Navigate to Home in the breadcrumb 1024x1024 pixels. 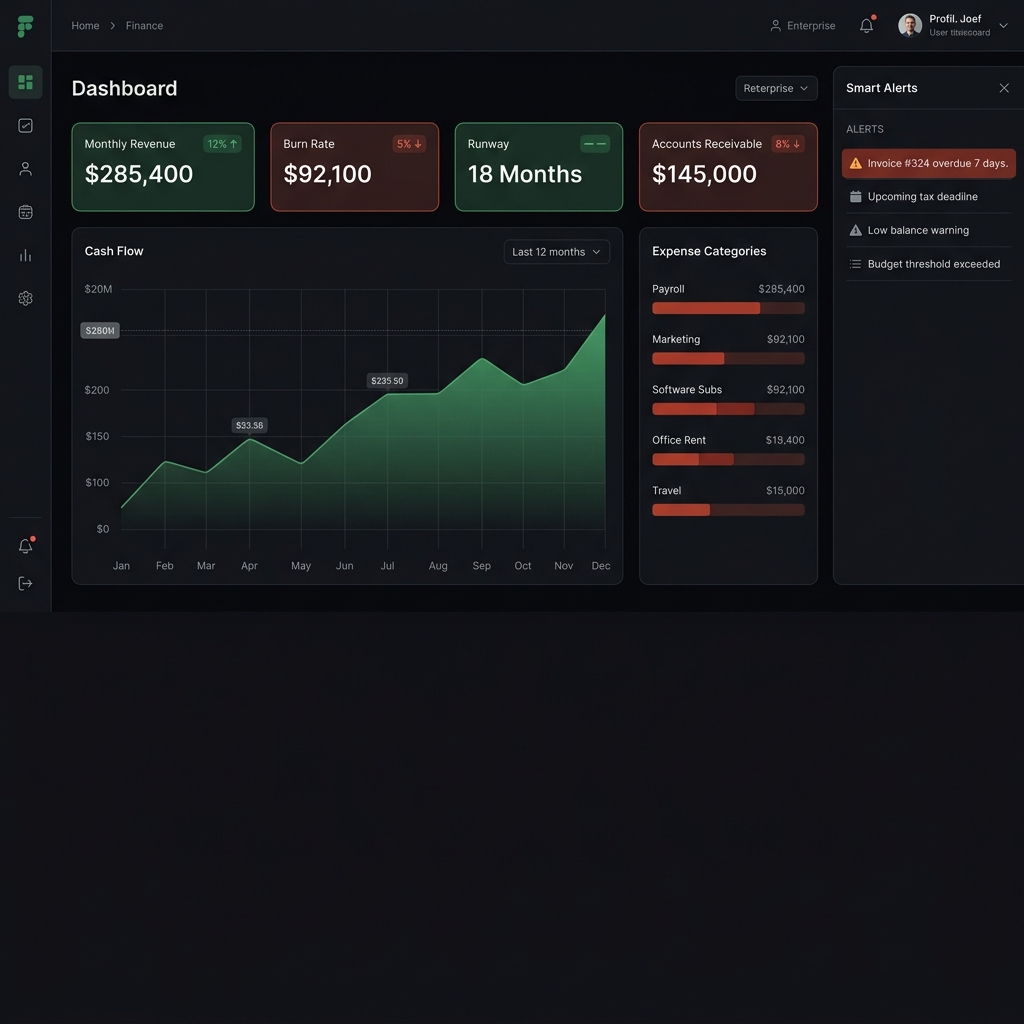pyautogui.click(x=83, y=25)
